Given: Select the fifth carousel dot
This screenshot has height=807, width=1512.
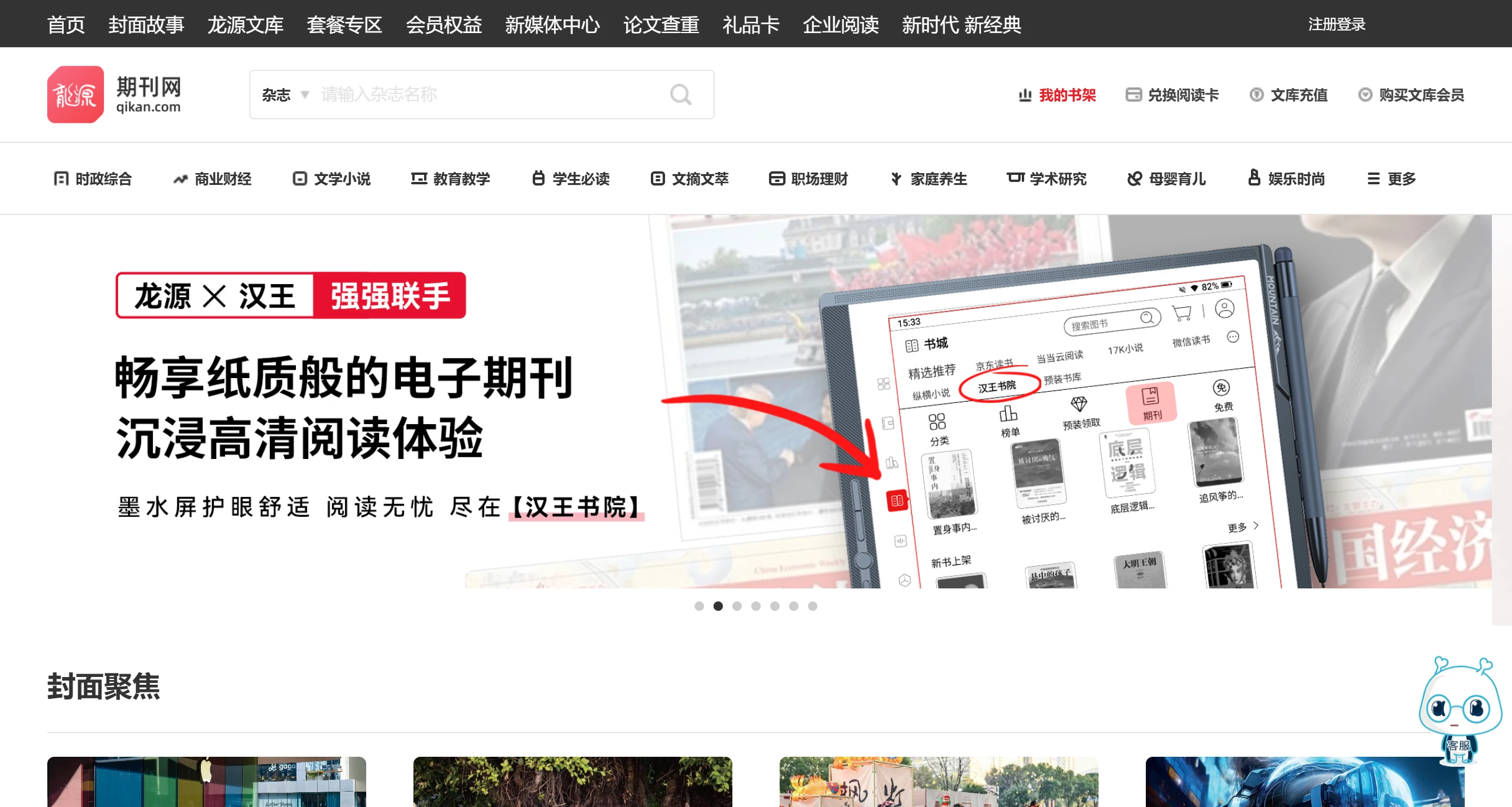Looking at the screenshot, I should (x=775, y=606).
